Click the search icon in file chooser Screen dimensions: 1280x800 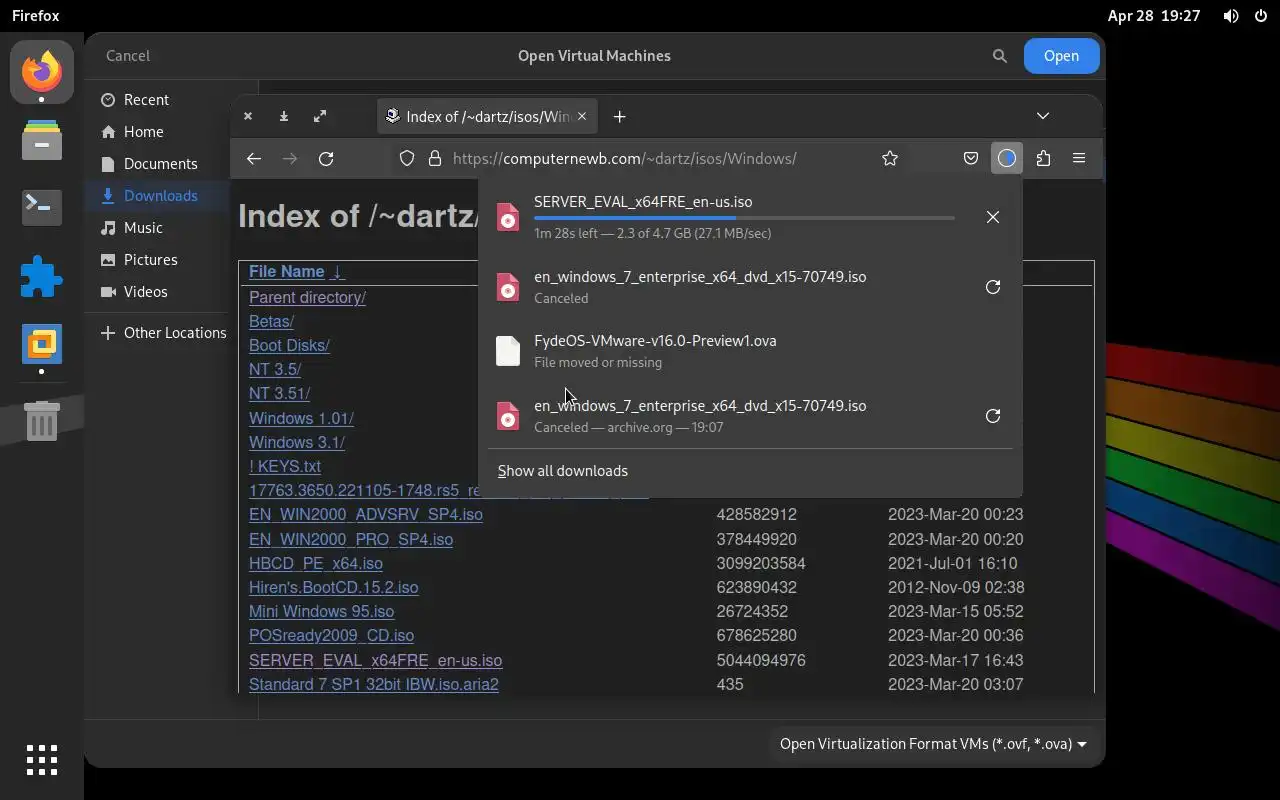(999, 56)
